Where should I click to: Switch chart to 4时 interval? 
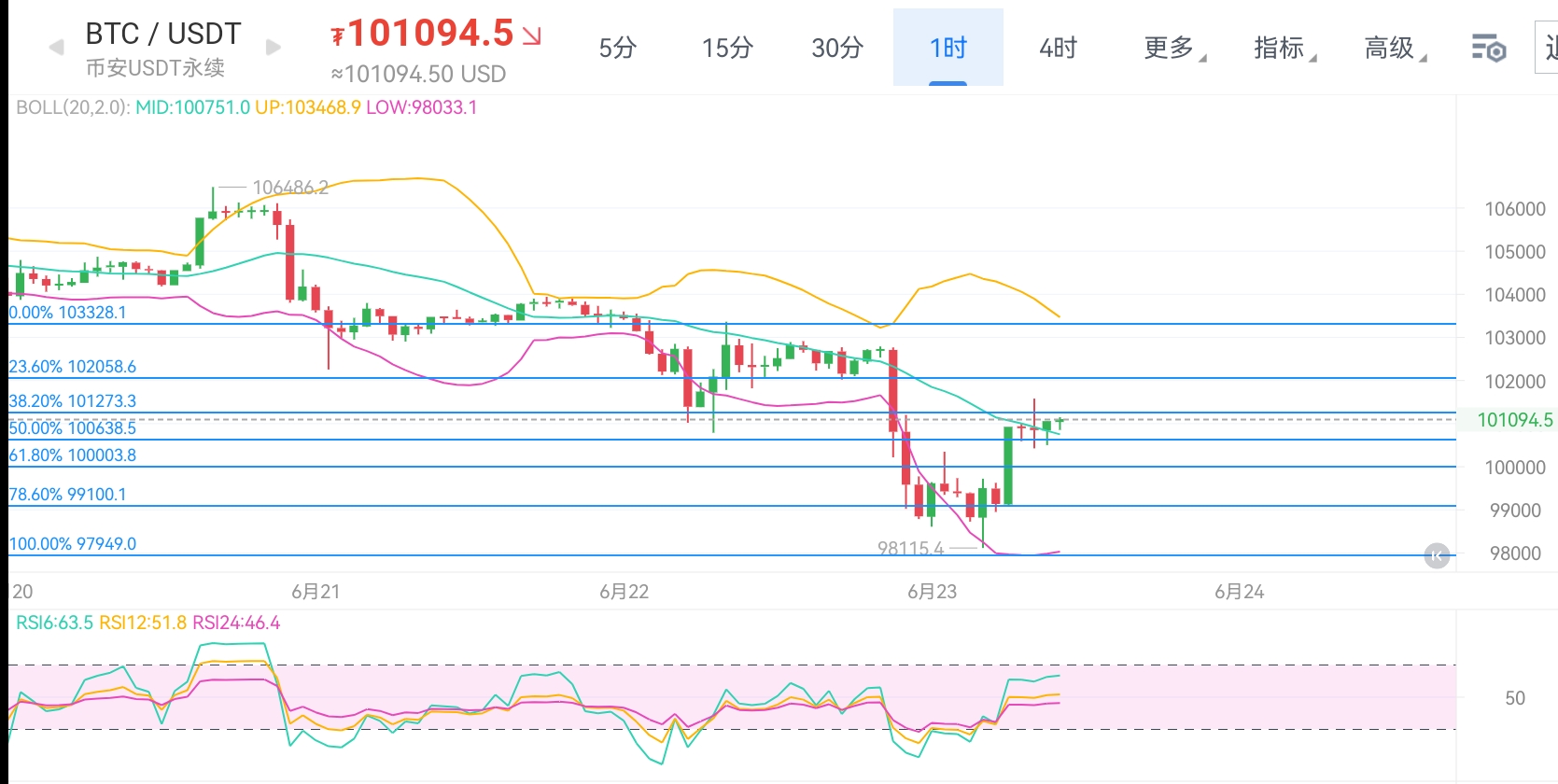(1058, 48)
